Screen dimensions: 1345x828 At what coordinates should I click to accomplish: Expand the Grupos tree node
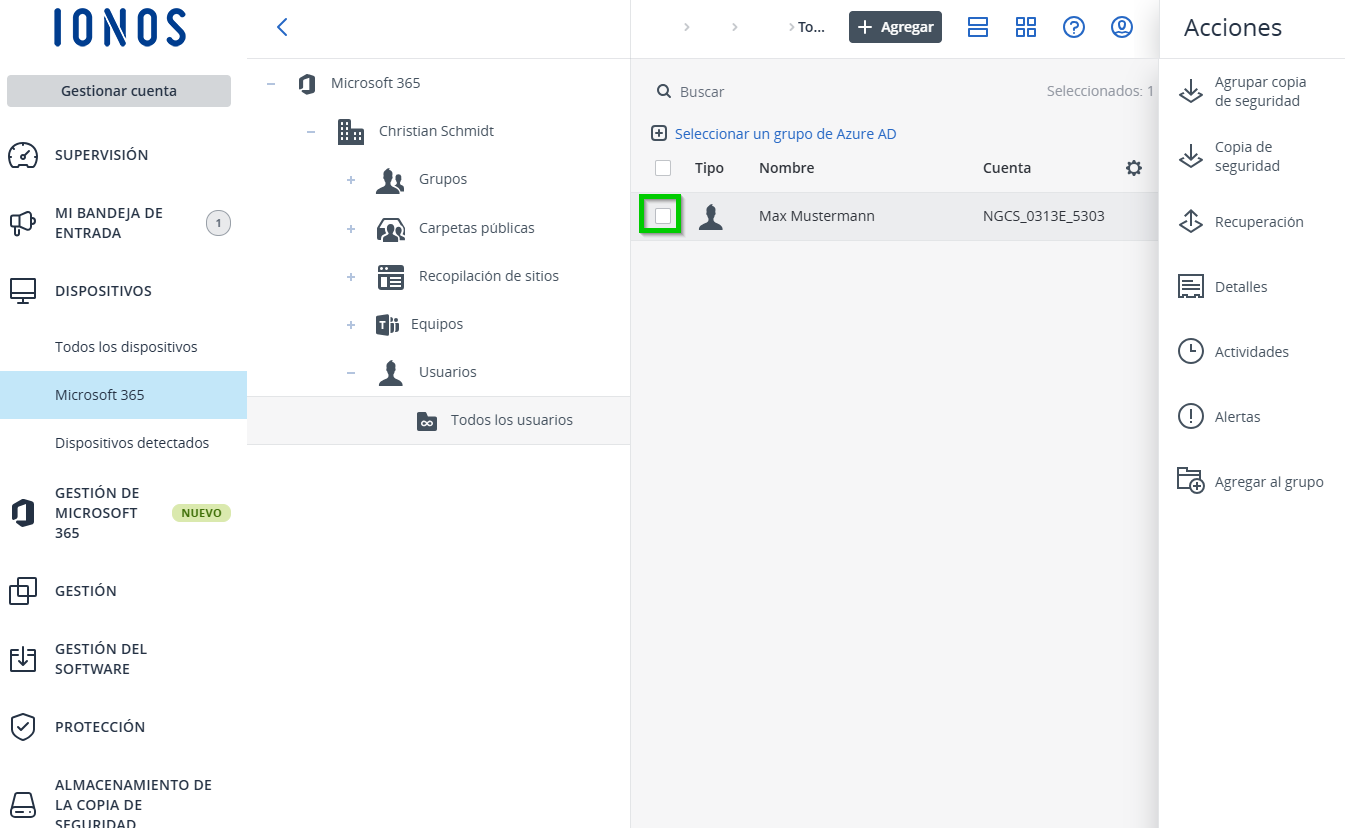click(351, 180)
